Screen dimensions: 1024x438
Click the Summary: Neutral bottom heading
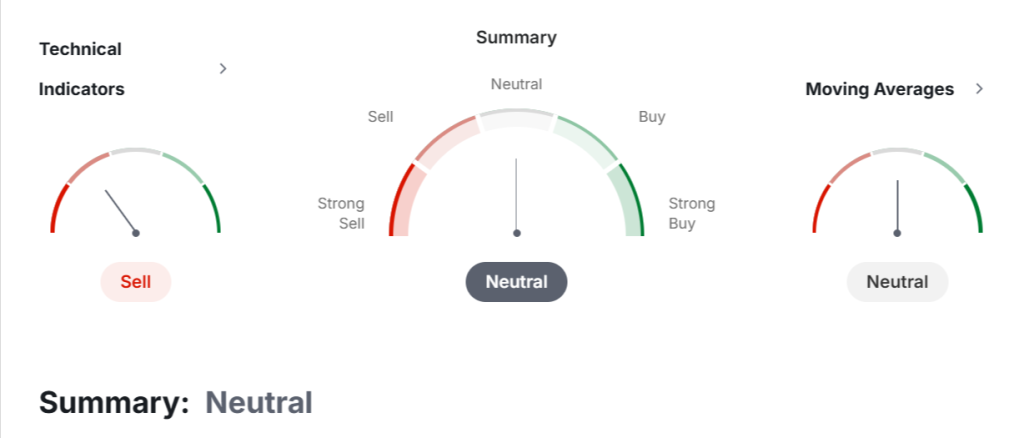[176, 403]
